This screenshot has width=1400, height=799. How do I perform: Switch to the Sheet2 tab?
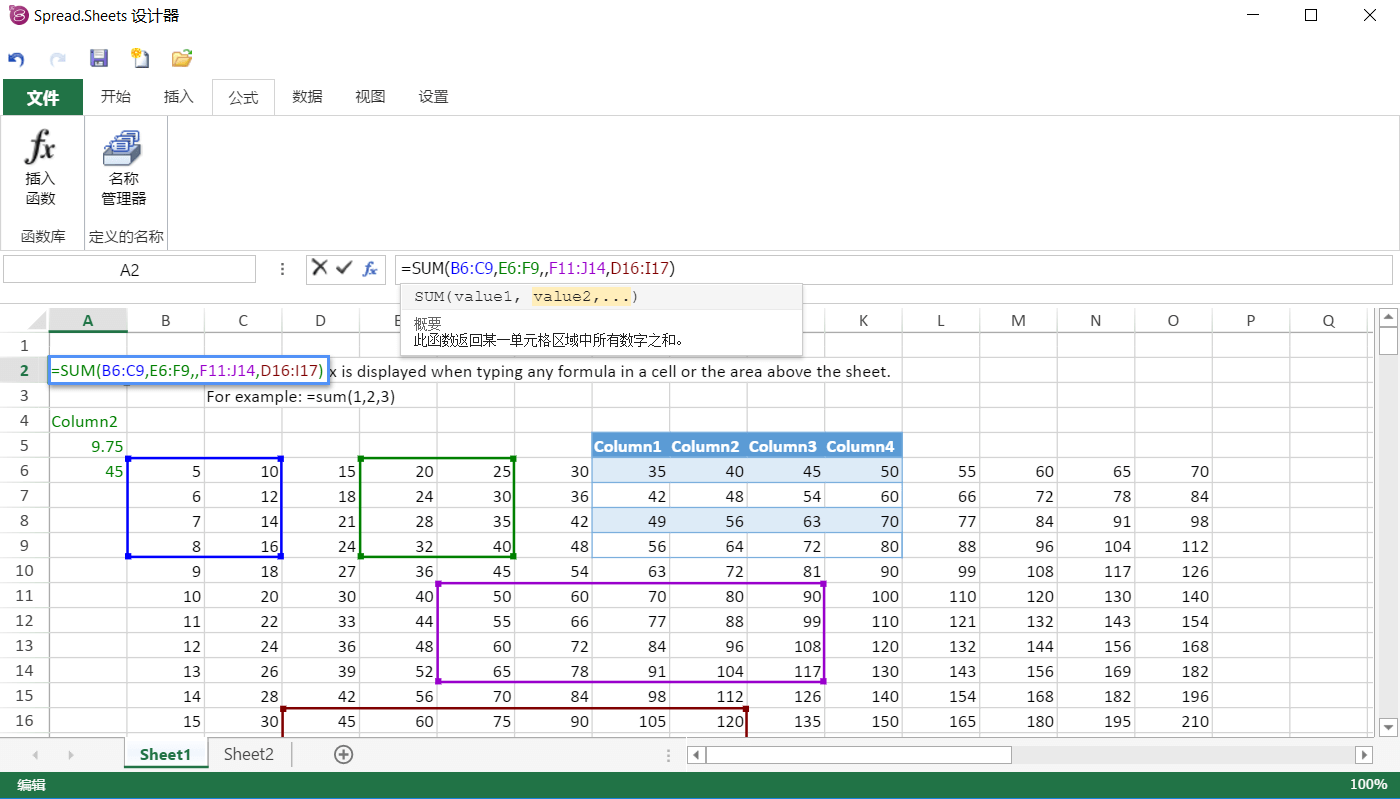247,754
